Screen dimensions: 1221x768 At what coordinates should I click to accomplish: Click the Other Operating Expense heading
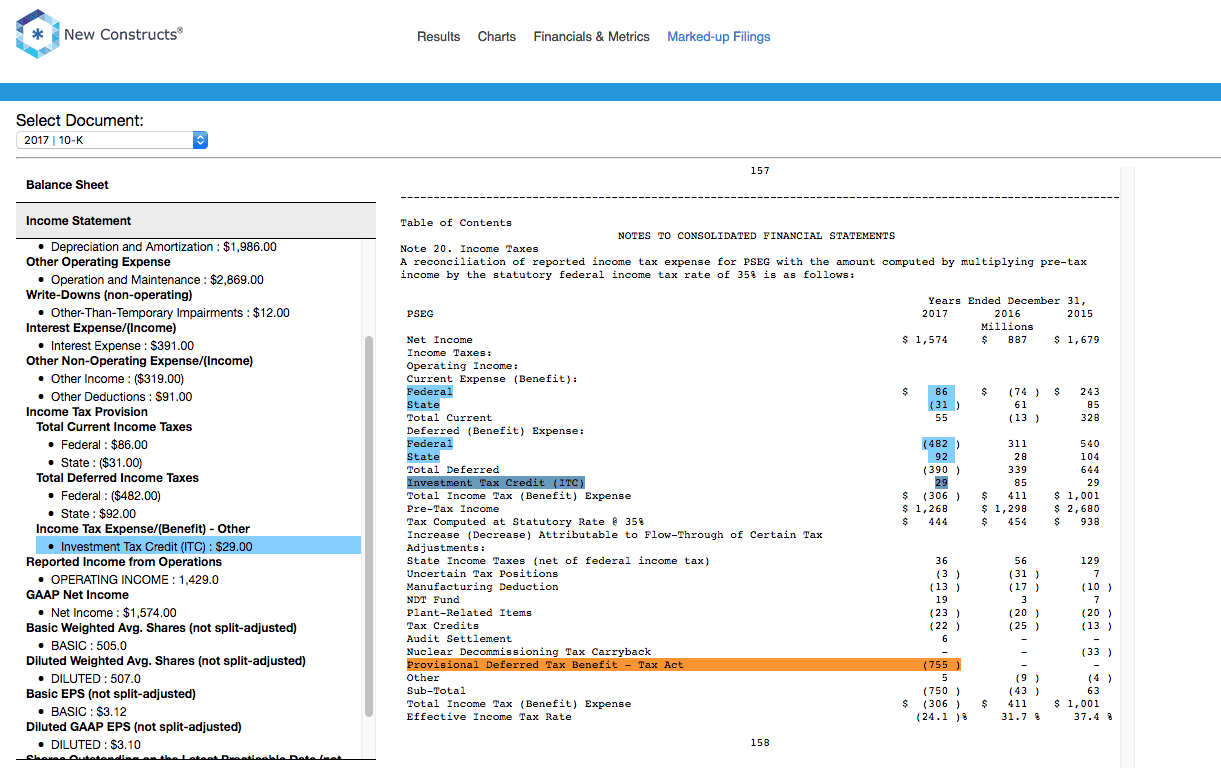click(98, 262)
